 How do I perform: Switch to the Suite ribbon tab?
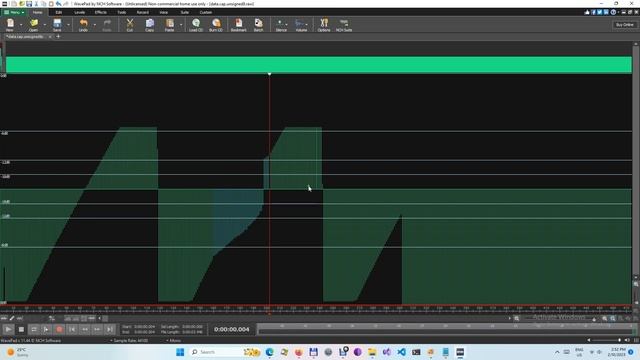click(184, 12)
